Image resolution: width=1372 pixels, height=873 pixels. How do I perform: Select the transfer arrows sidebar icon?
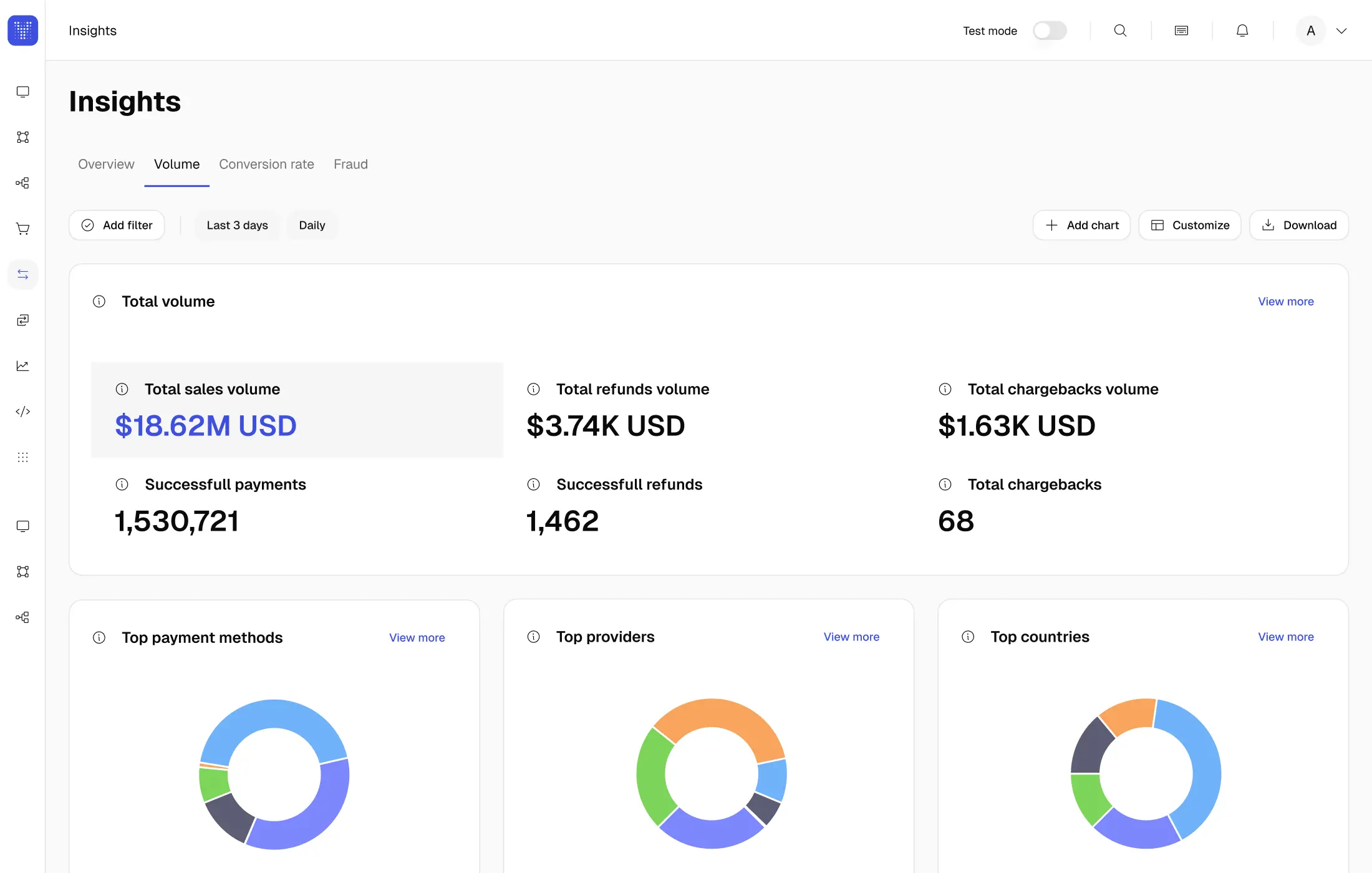coord(23,274)
